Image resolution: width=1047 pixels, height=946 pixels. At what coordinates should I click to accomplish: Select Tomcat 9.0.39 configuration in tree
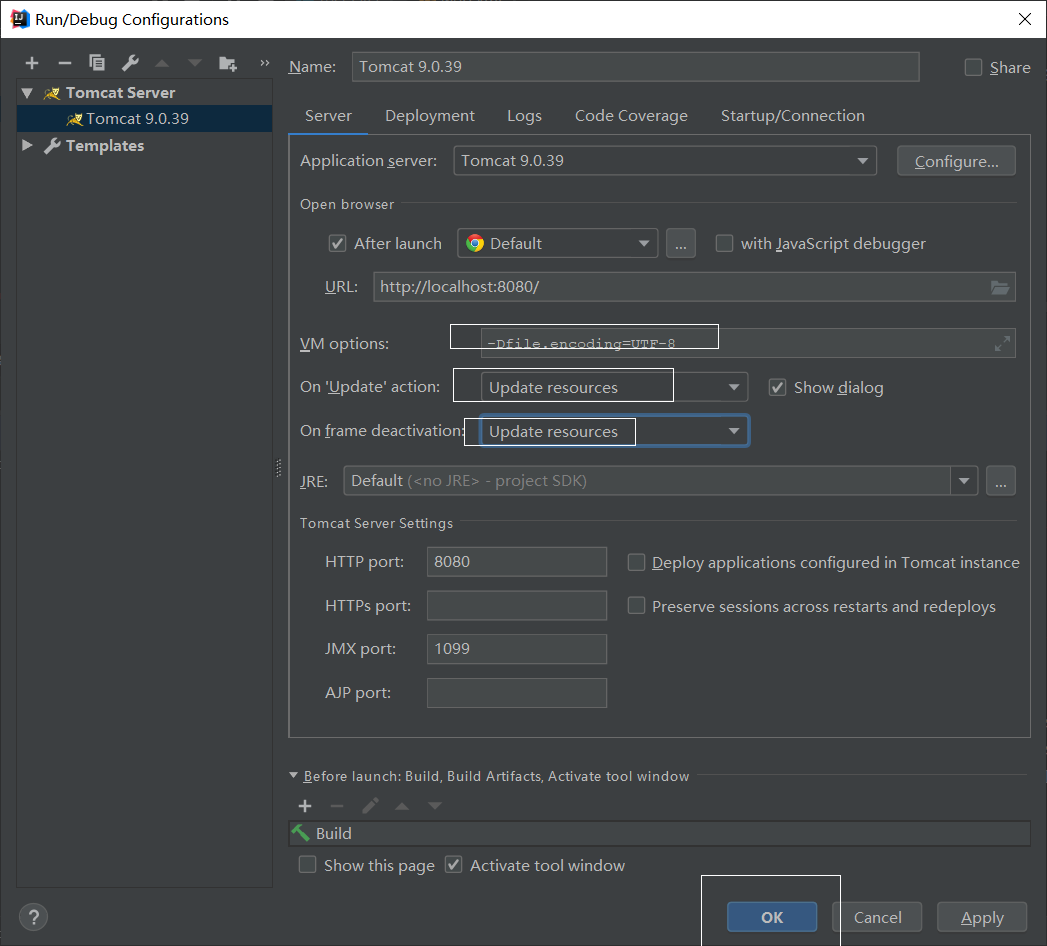coord(144,119)
